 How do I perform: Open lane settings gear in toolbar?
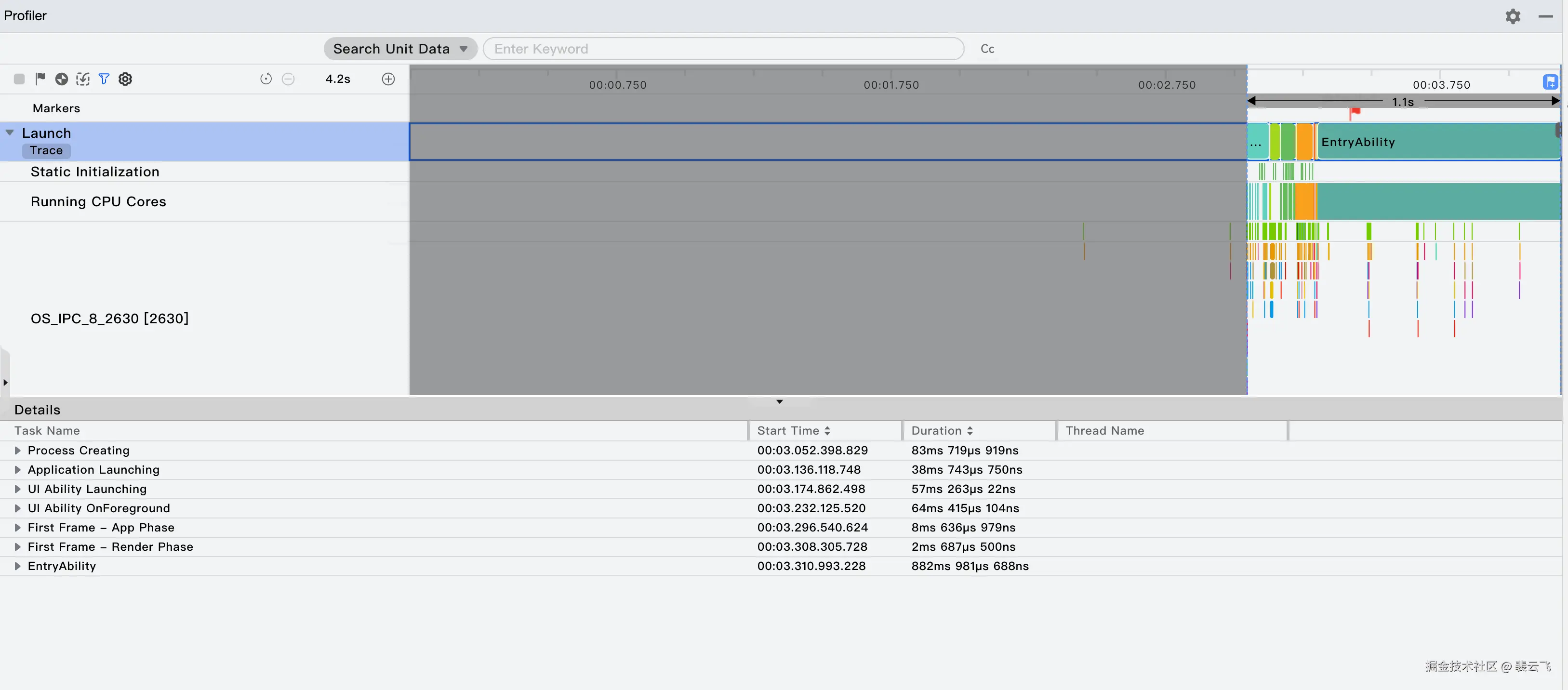click(x=125, y=79)
